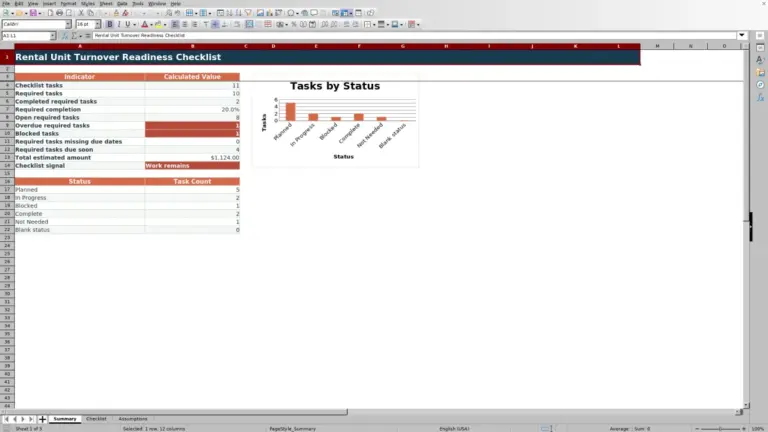This screenshot has width=768, height=432.
Task: Open the Sidebar Gallery panel icon
Action: [x=760, y=72]
